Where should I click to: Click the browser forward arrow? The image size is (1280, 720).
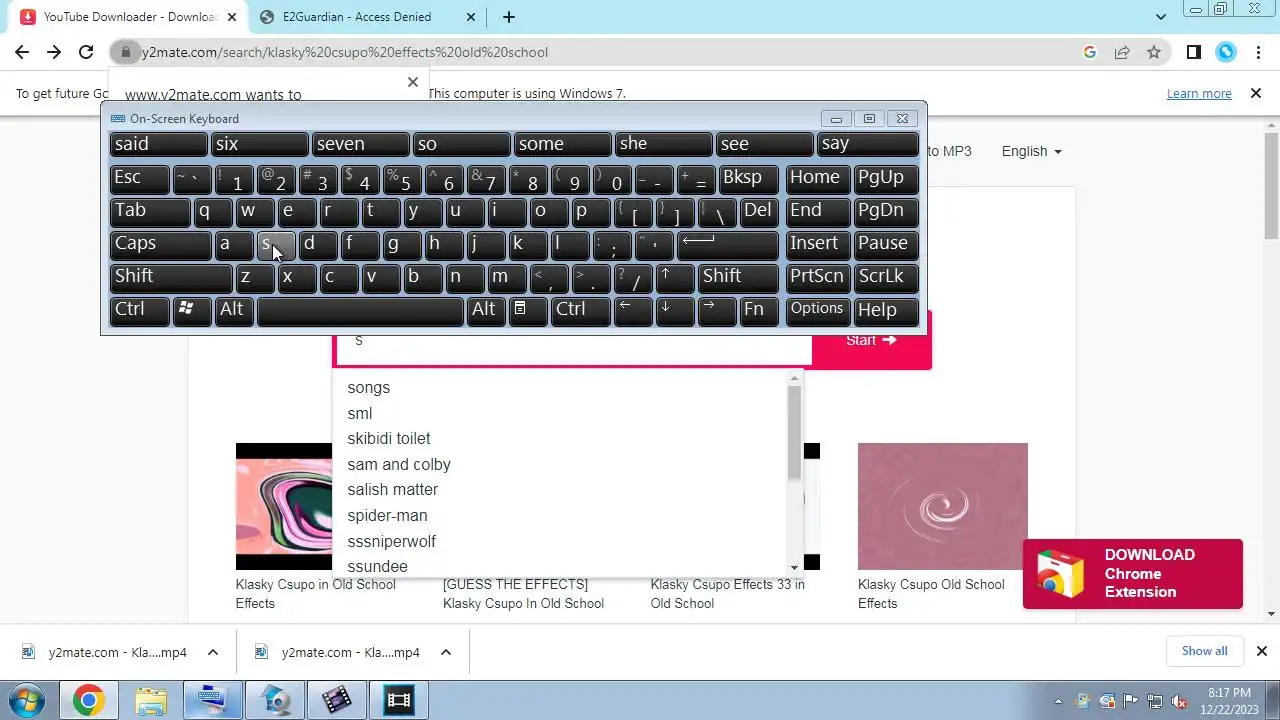click(x=54, y=52)
